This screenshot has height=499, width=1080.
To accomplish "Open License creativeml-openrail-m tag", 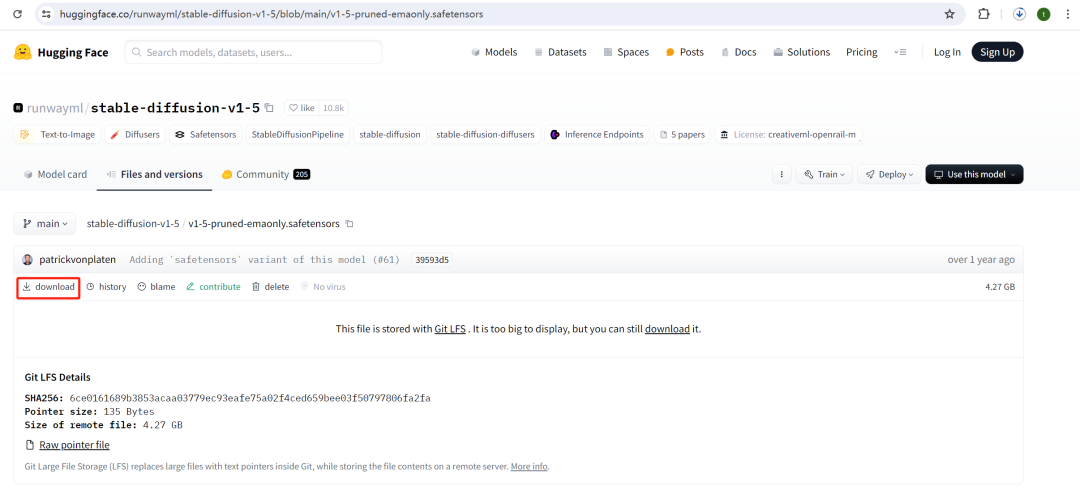I will [x=789, y=134].
